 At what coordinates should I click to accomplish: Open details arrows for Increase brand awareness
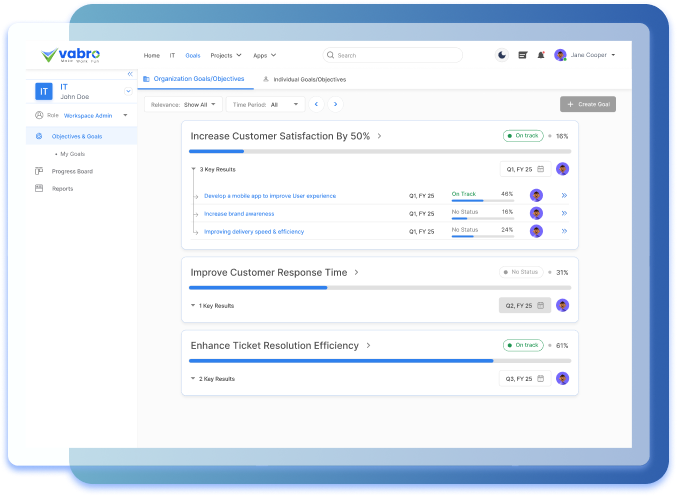click(564, 213)
